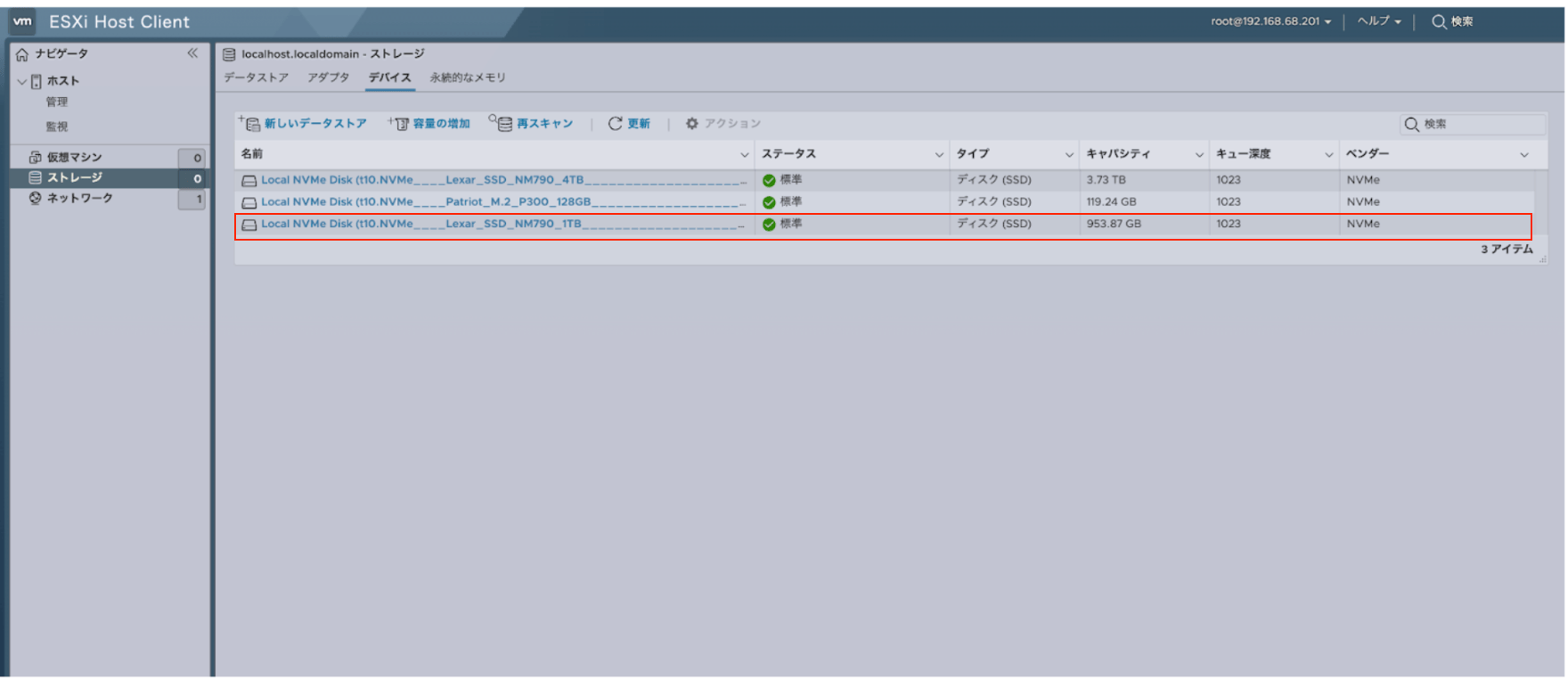
Task: Click the storage icon beside localhost.localdomain title
Action: coord(229,54)
